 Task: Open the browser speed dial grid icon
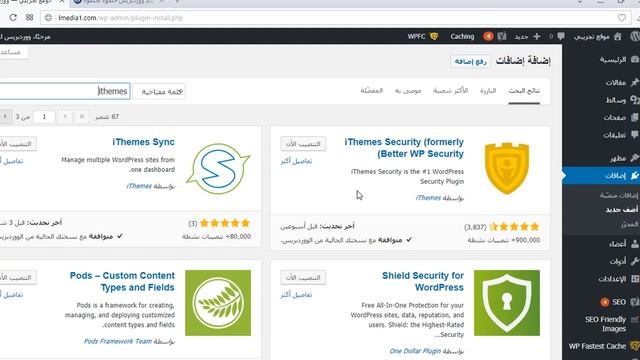(29, 18)
